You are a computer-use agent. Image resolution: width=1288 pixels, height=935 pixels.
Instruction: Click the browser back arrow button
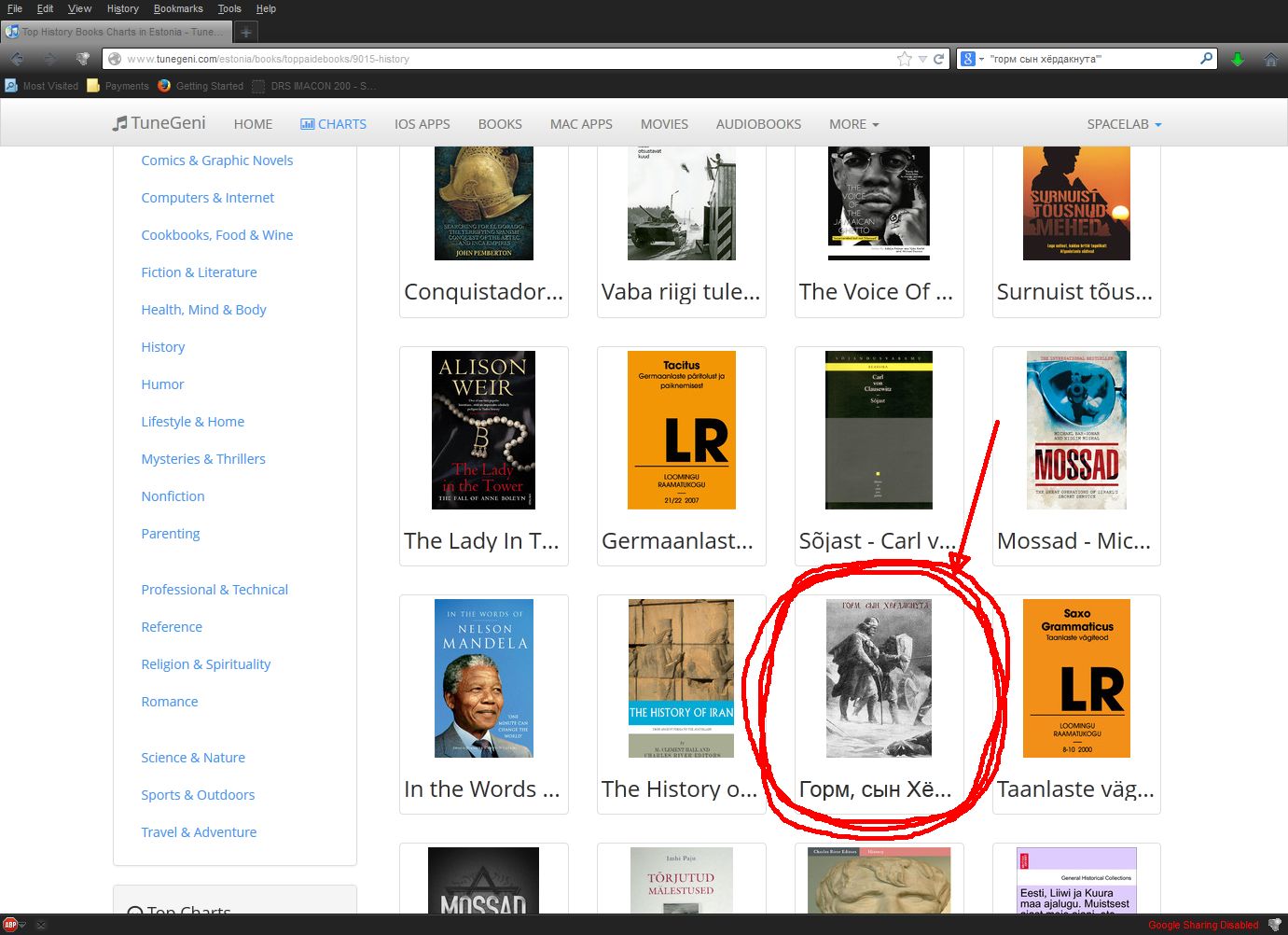click(17, 59)
